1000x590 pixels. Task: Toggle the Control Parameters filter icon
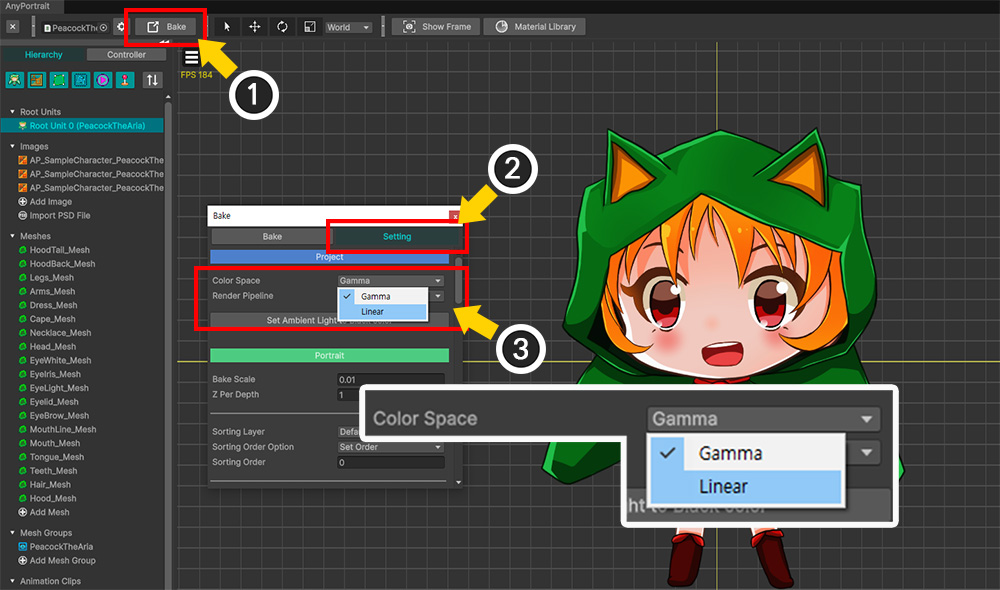click(125, 80)
